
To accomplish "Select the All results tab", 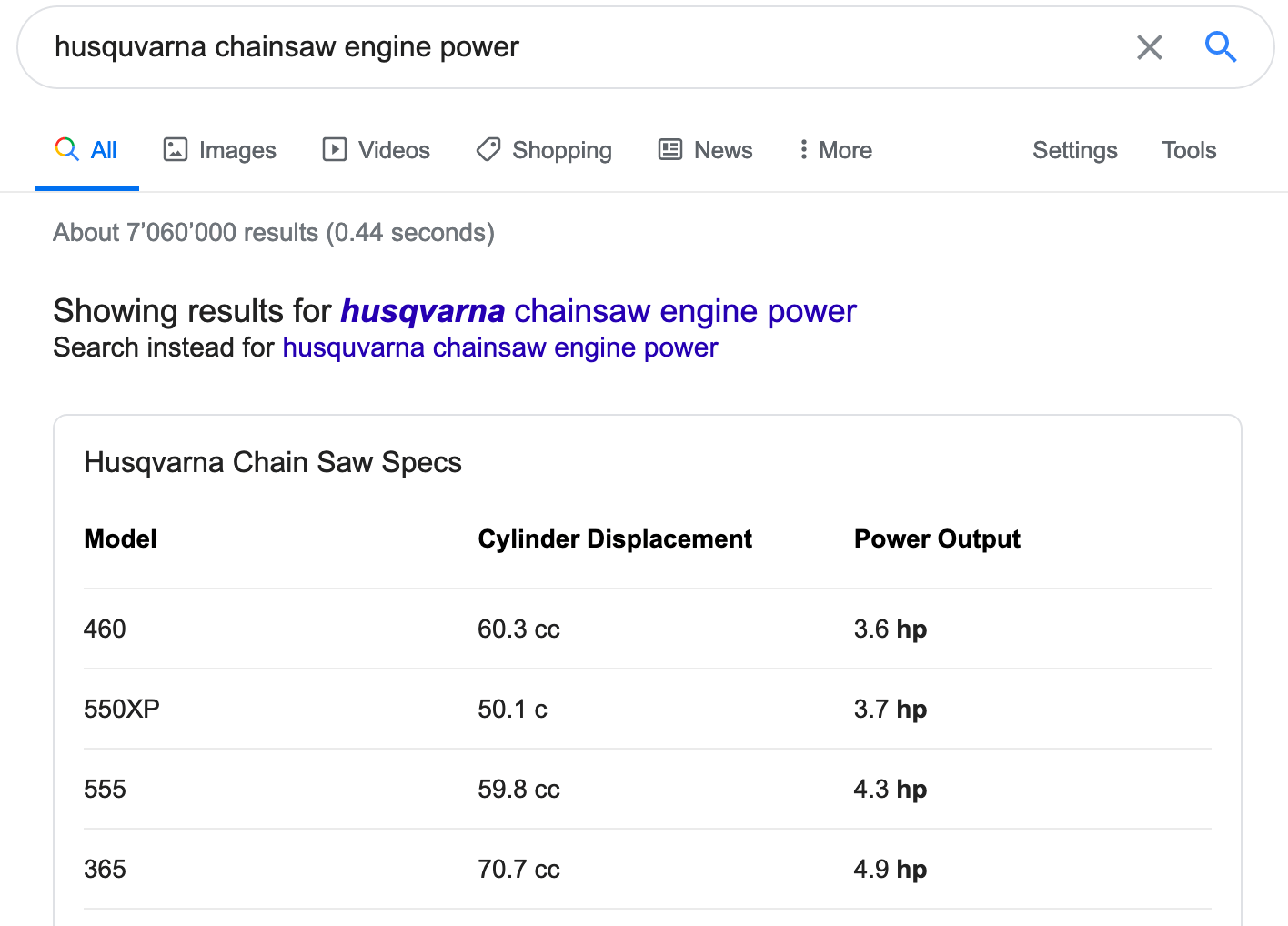I will tap(104, 150).
